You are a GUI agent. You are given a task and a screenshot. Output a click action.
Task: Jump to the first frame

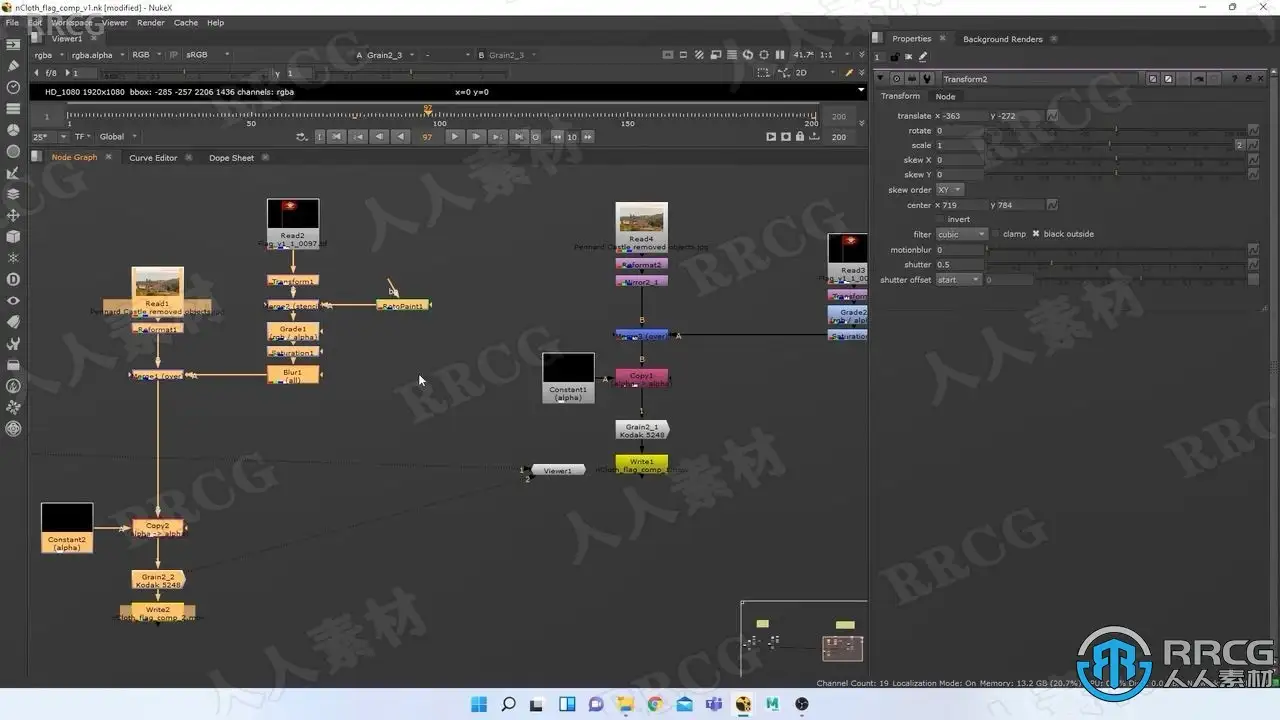coord(337,137)
